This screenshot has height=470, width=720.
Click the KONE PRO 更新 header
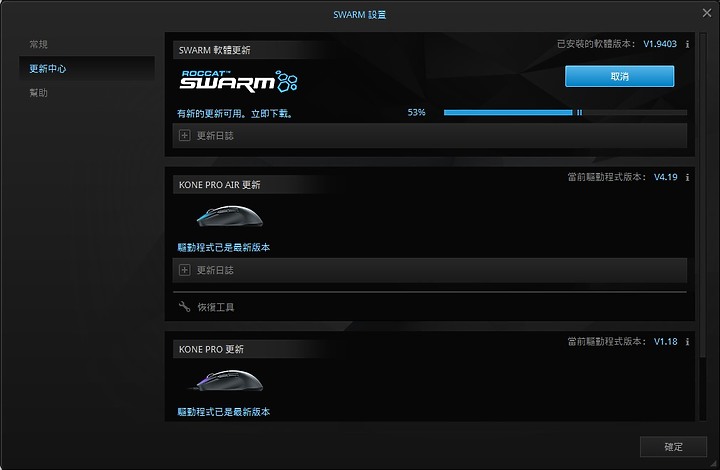click(211, 349)
